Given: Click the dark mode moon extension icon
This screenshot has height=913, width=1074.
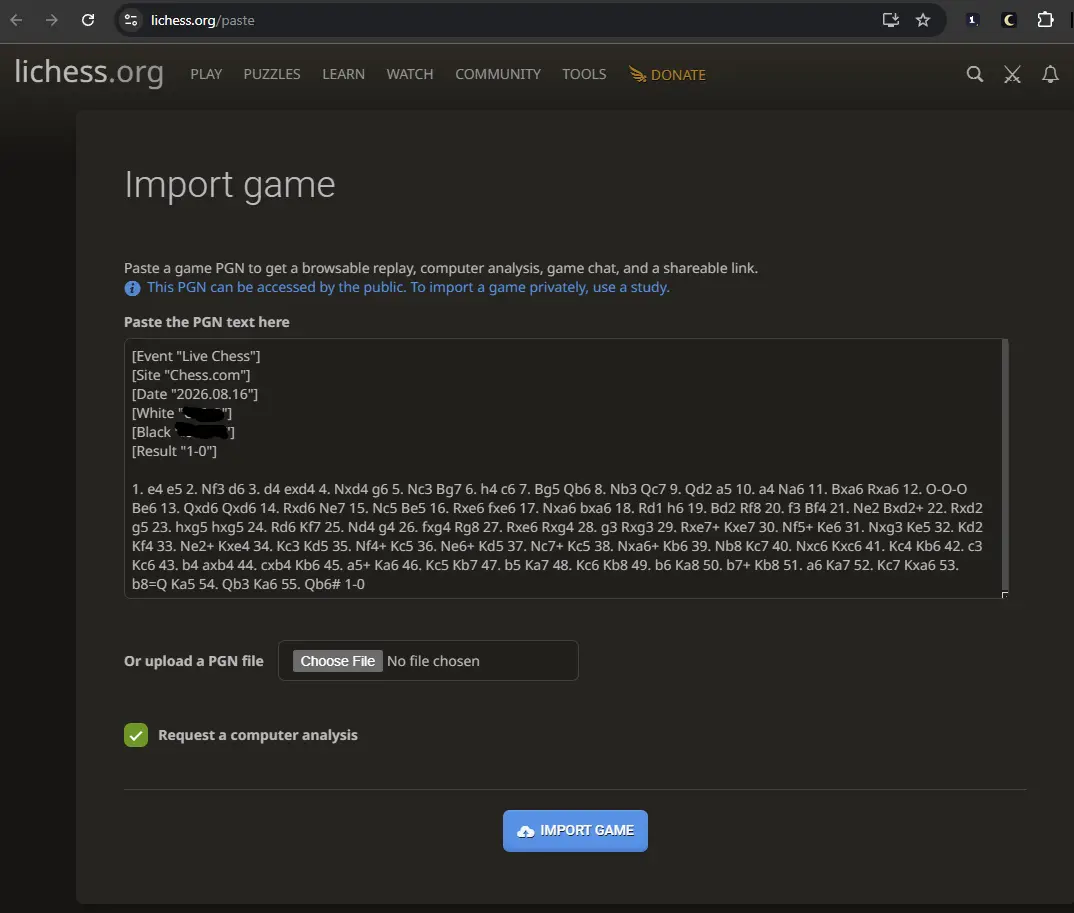Looking at the screenshot, I should 1008,20.
